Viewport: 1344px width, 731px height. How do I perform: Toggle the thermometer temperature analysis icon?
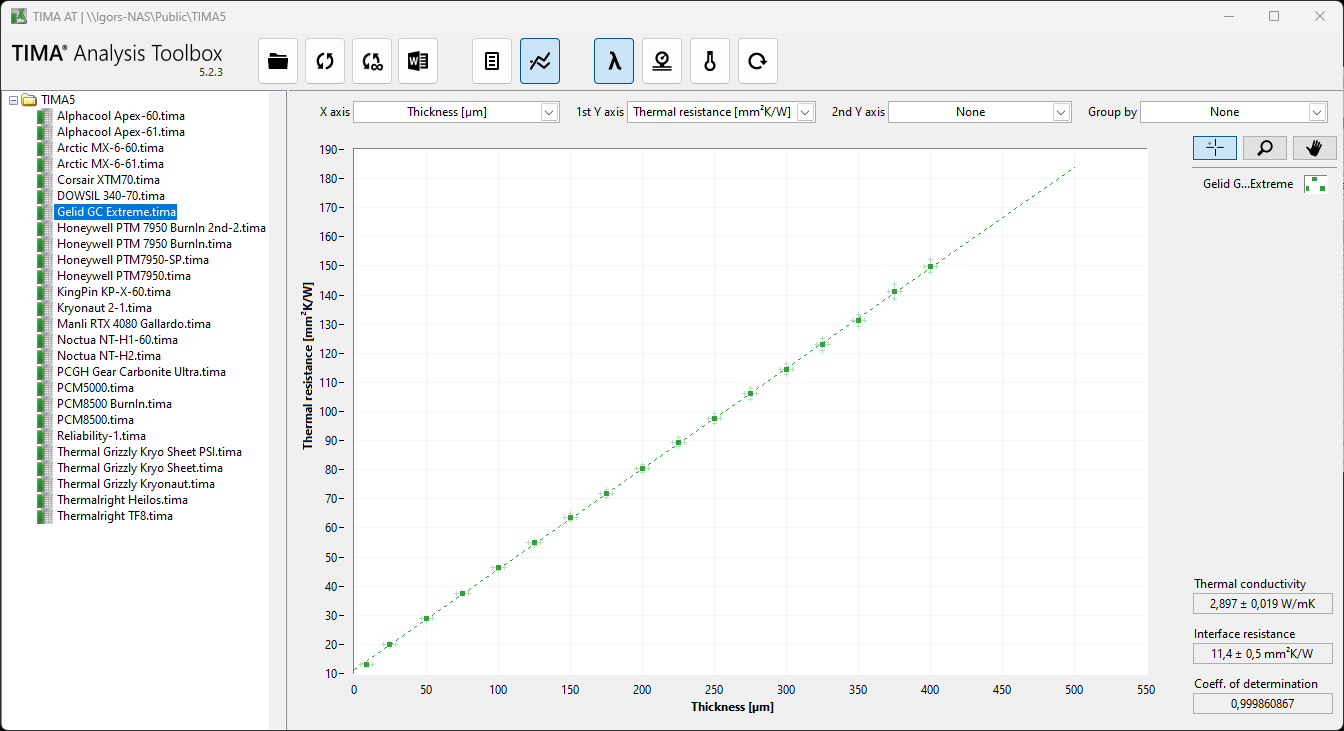pyautogui.click(x=710, y=61)
